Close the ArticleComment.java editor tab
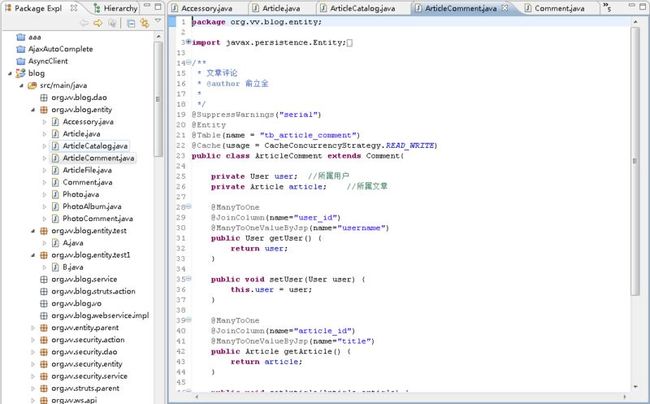The image size is (650, 404). coord(504,7)
